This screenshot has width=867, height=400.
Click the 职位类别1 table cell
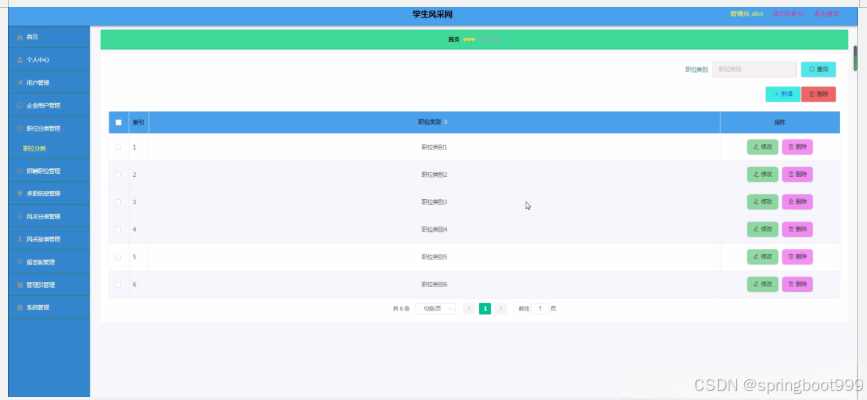(x=434, y=147)
